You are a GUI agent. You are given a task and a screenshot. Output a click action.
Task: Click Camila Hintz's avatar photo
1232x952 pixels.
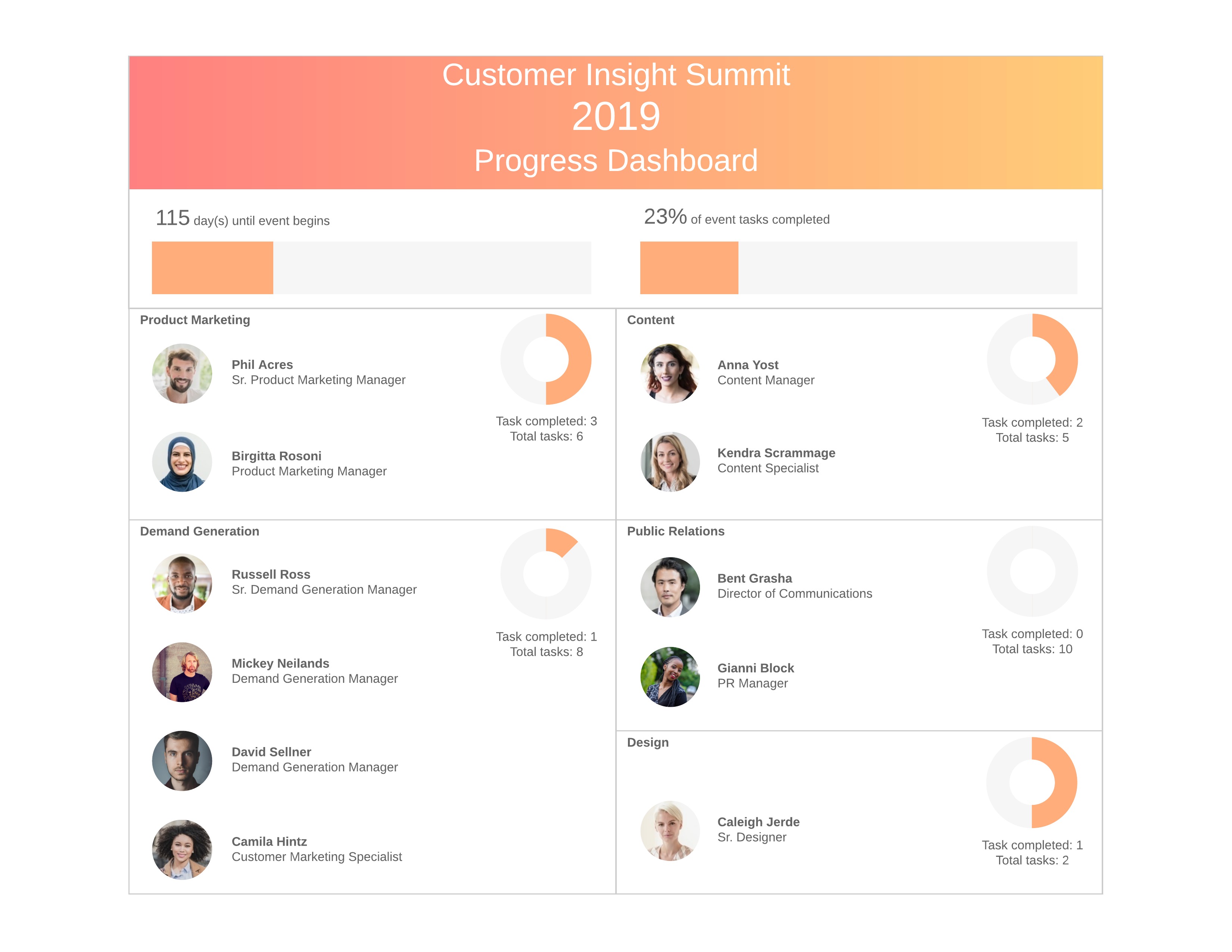pos(182,849)
